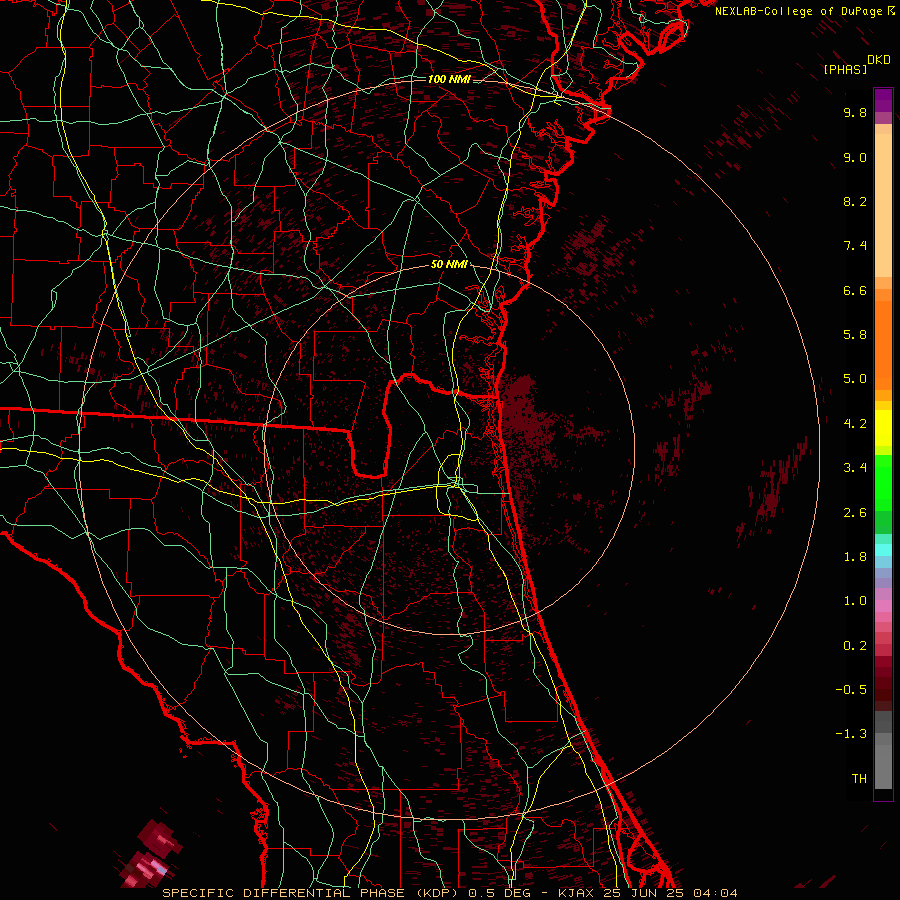Click the 6.6 scale value
The height and width of the screenshot is (900, 900).
tap(855, 290)
